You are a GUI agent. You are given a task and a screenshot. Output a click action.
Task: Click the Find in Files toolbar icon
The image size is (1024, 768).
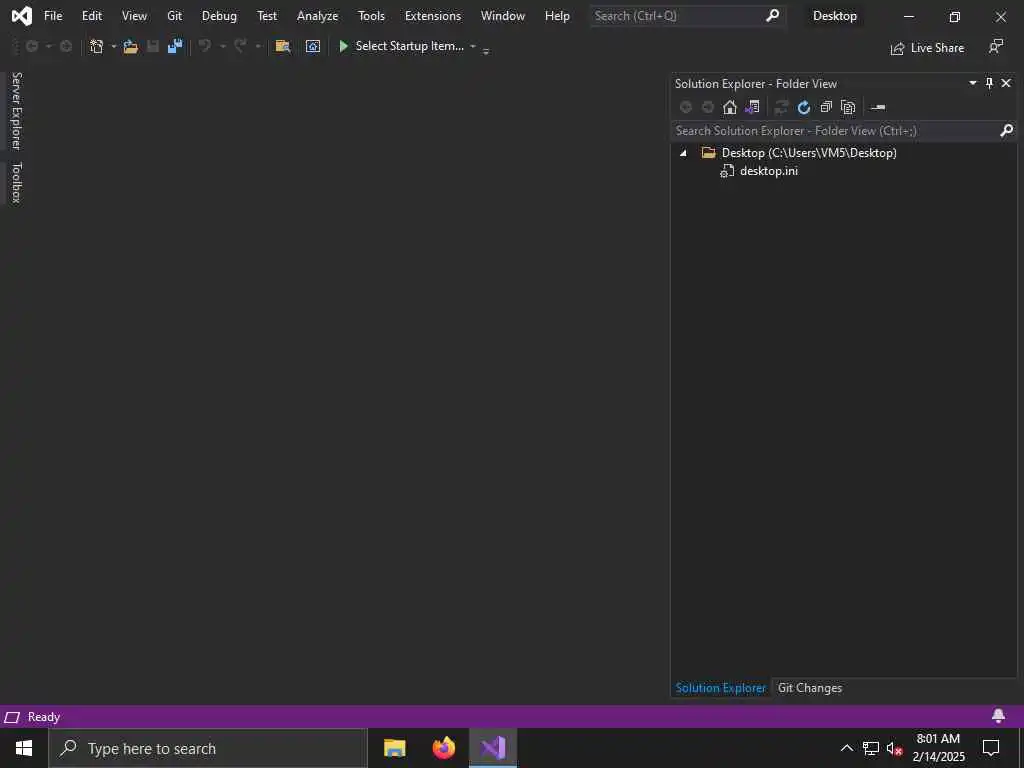click(283, 46)
